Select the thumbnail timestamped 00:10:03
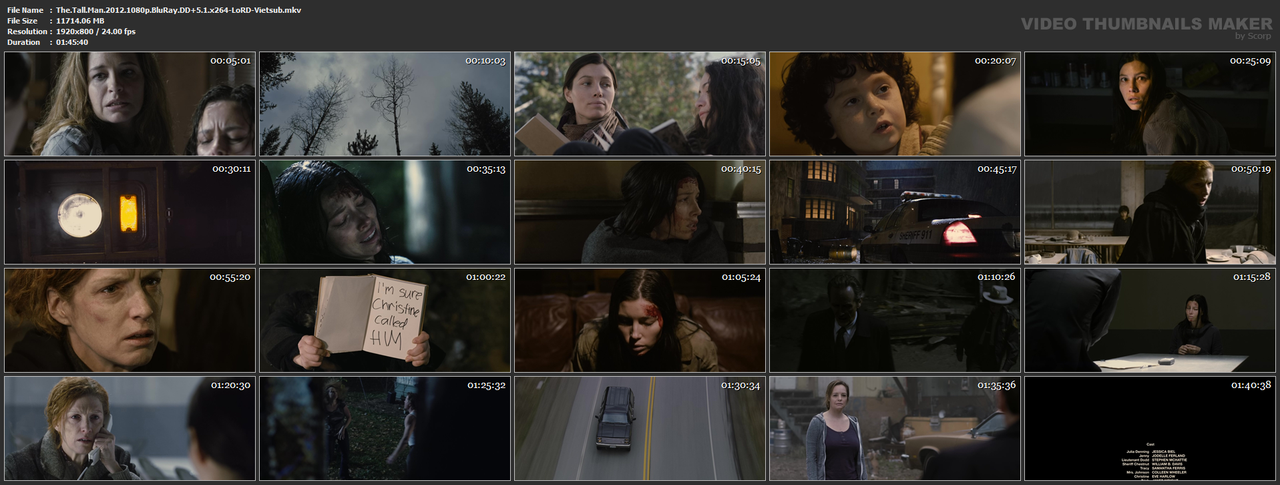Screen dimensions: 1280x485 [x=385, y=103]
